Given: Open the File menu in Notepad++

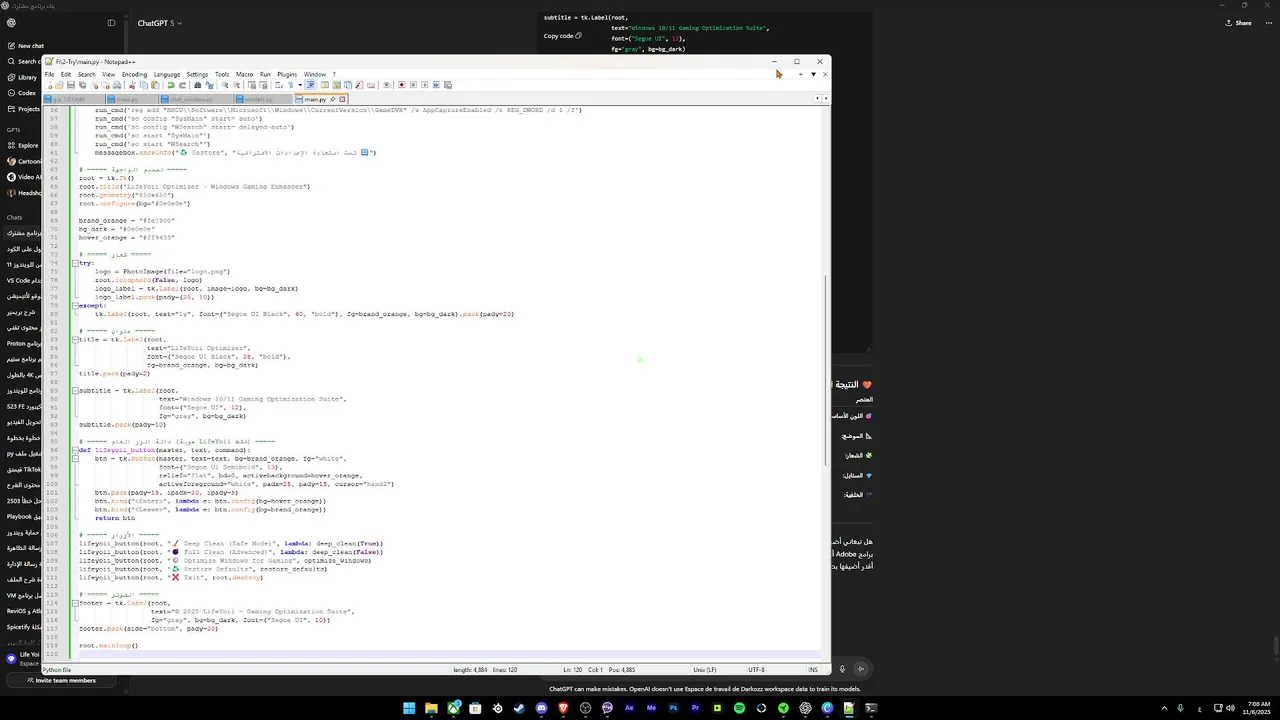Looking at the screenshot, I should coord(49,74).
